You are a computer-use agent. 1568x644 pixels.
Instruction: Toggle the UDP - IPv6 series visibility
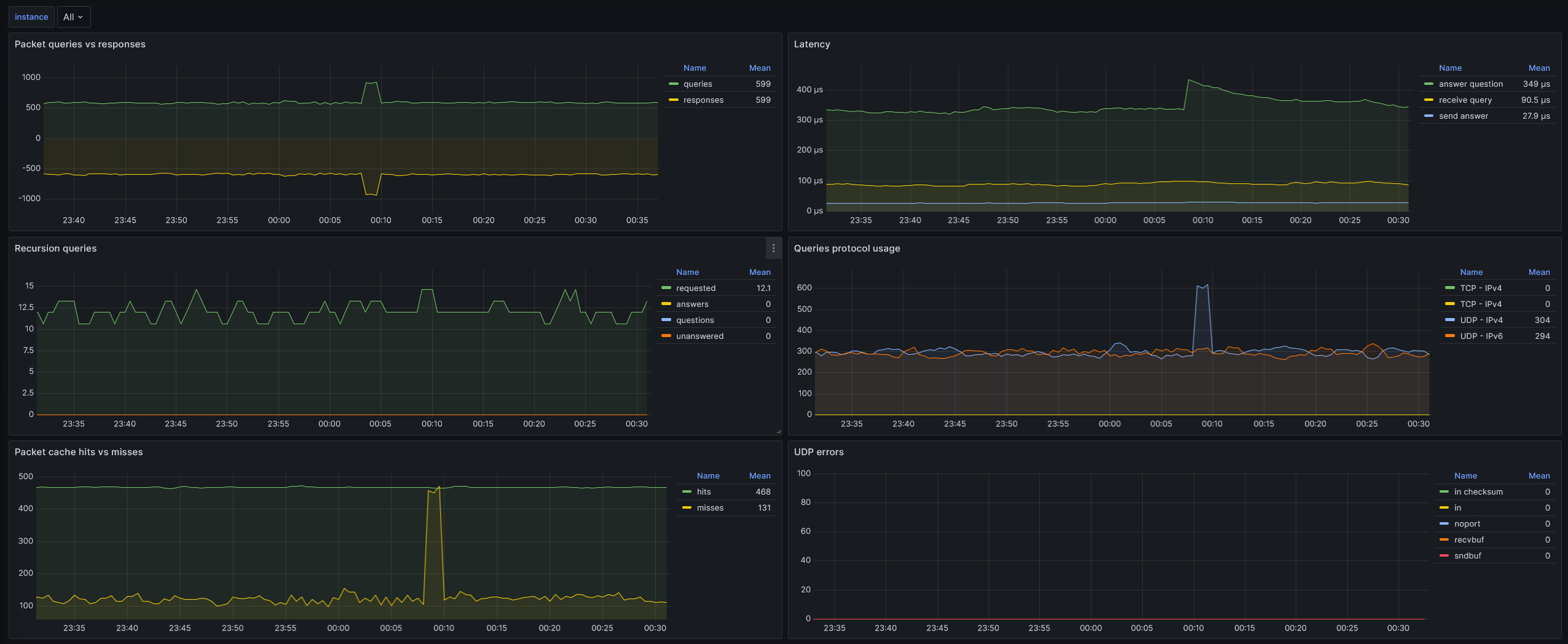pos(1481,336)
